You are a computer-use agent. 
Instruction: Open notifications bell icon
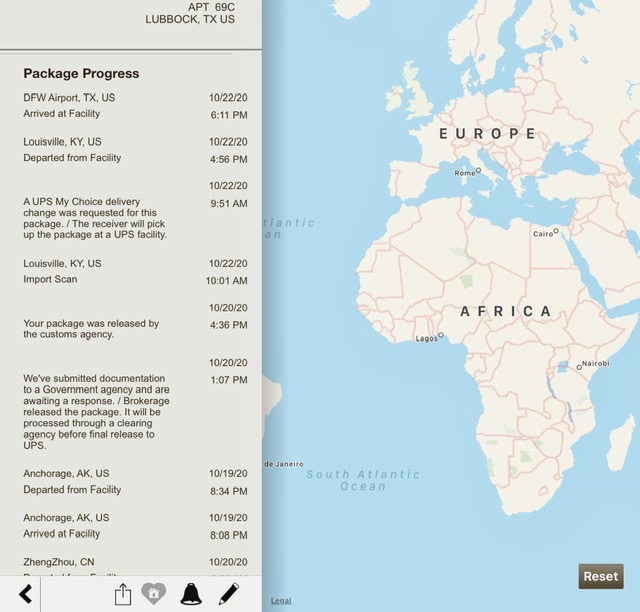191,594
